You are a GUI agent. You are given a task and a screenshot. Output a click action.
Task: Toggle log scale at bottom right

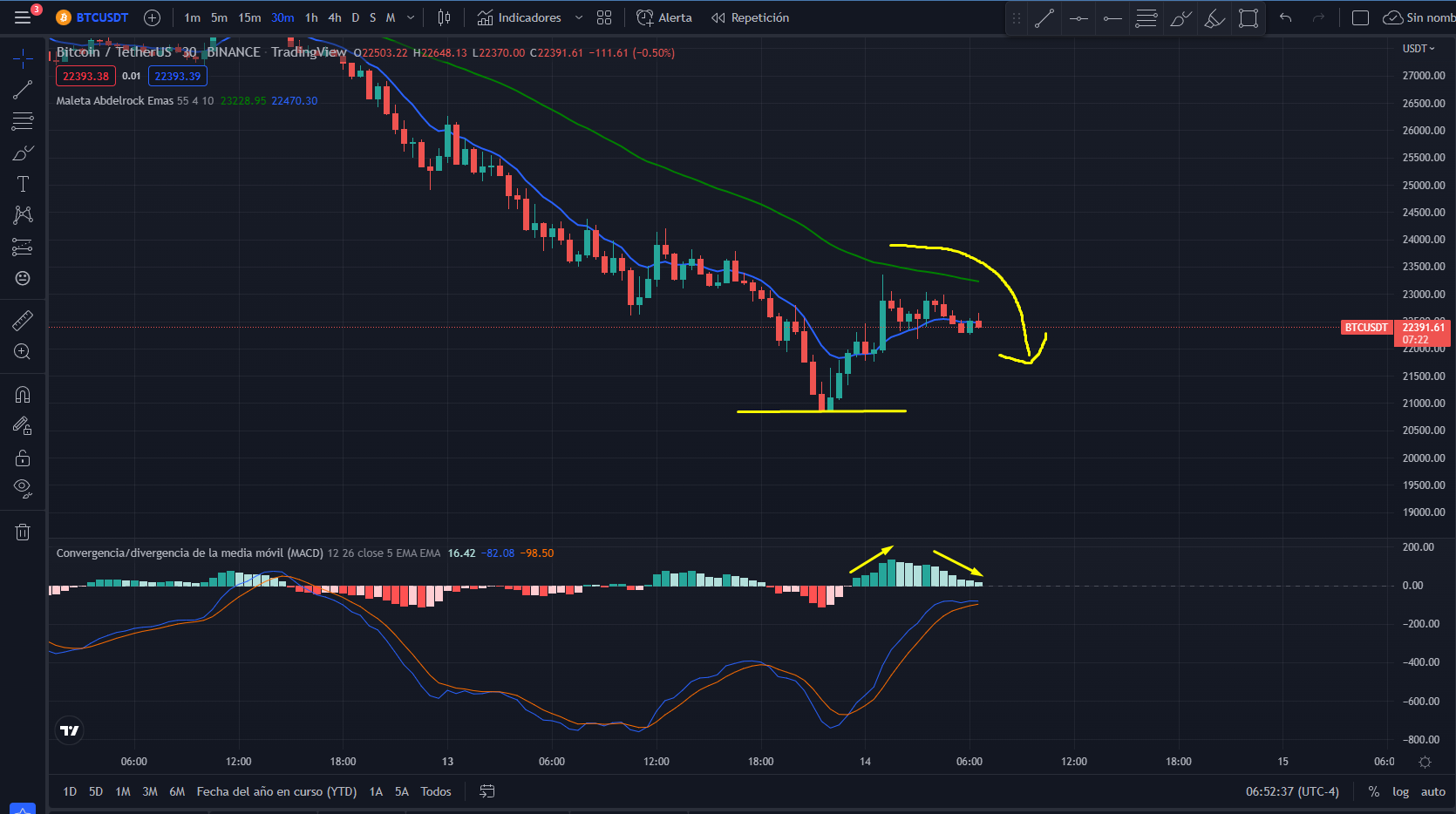1400,791
